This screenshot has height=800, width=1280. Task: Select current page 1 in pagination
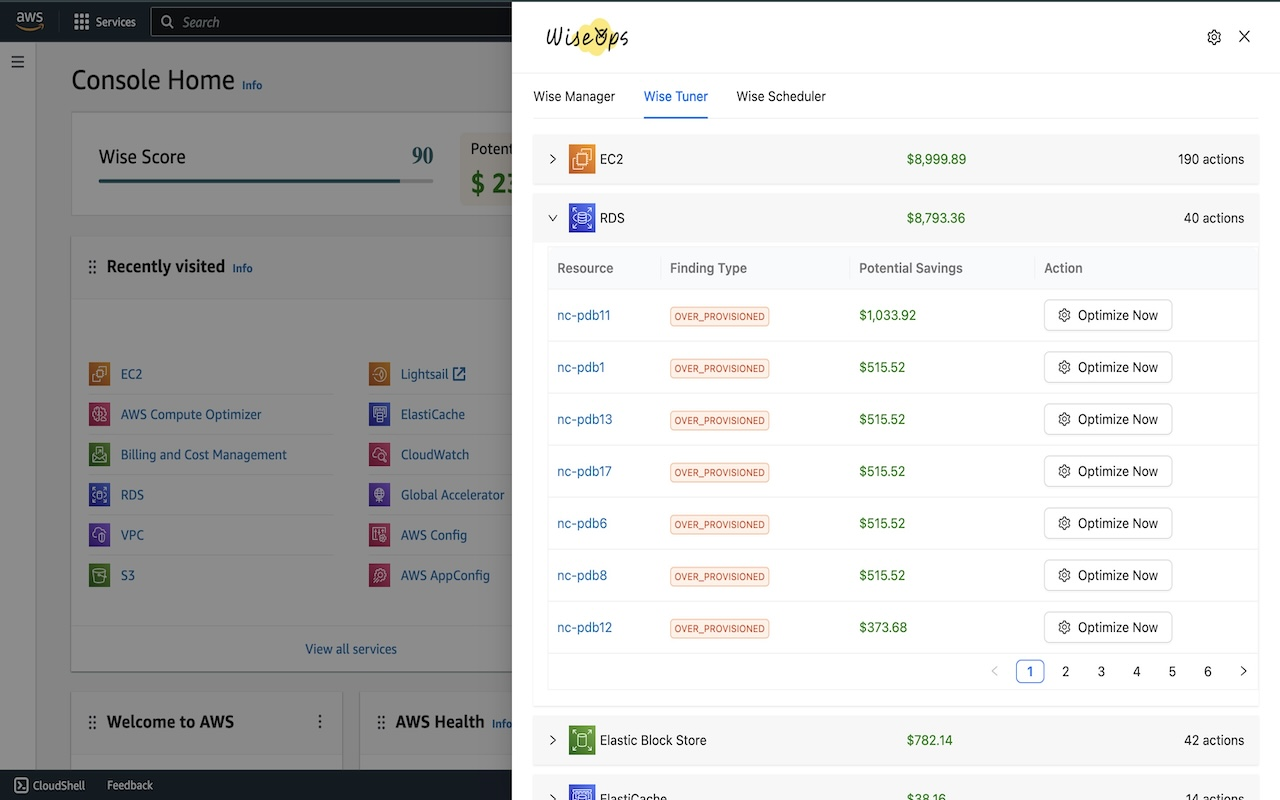[x=1030, y=671]
